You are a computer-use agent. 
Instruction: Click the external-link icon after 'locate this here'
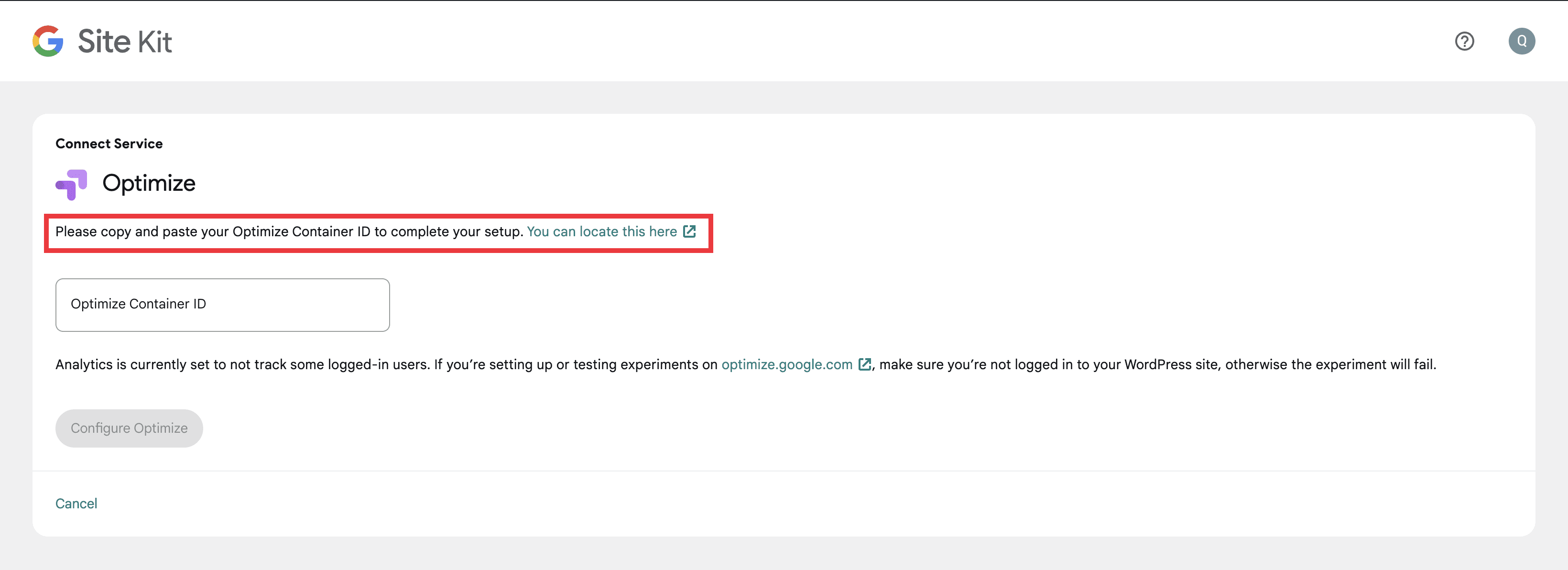690,232
